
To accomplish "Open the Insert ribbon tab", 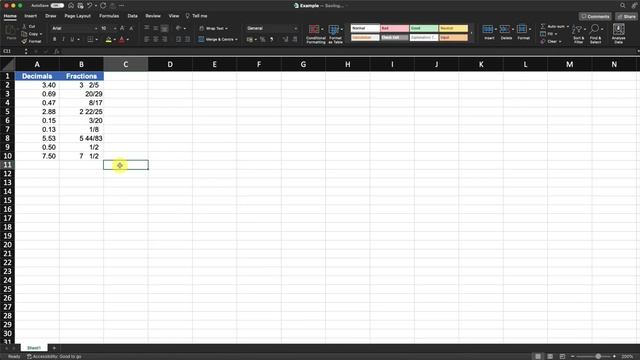I will [x=31, y=16].
